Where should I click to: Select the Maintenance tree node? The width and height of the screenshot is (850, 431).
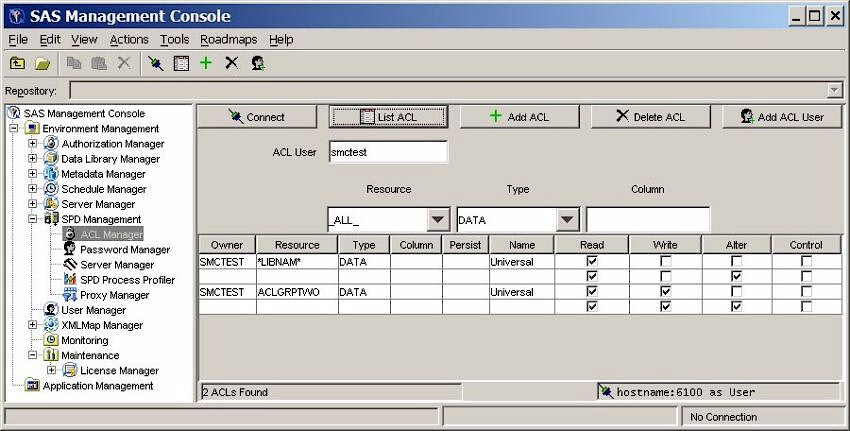[x=90, y=355]
